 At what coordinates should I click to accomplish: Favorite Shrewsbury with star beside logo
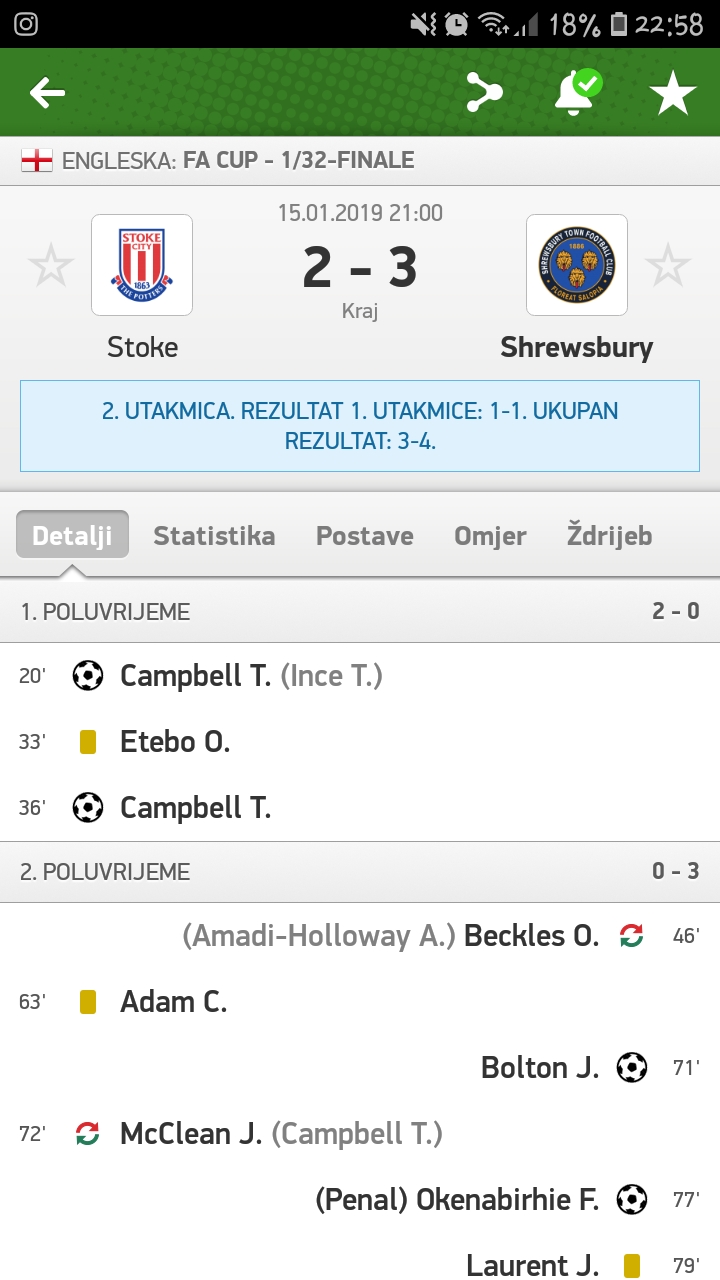(668, 266)
